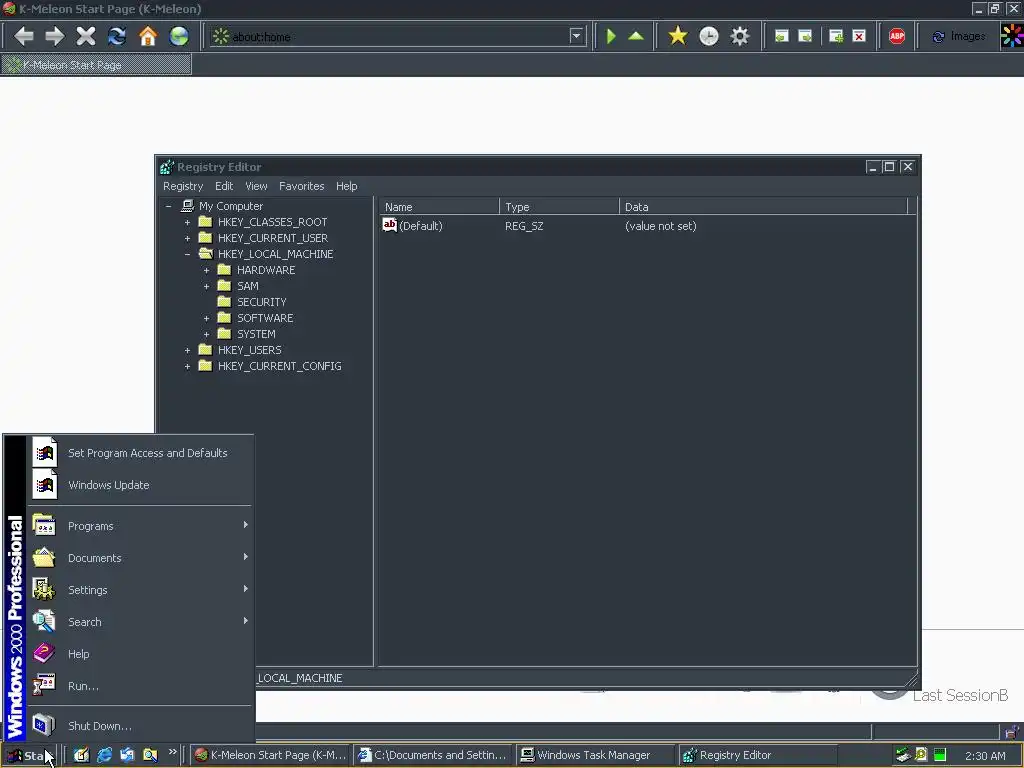1024x768 pixels.
Task: Click the green Up arrow icon
Action: 636,36
